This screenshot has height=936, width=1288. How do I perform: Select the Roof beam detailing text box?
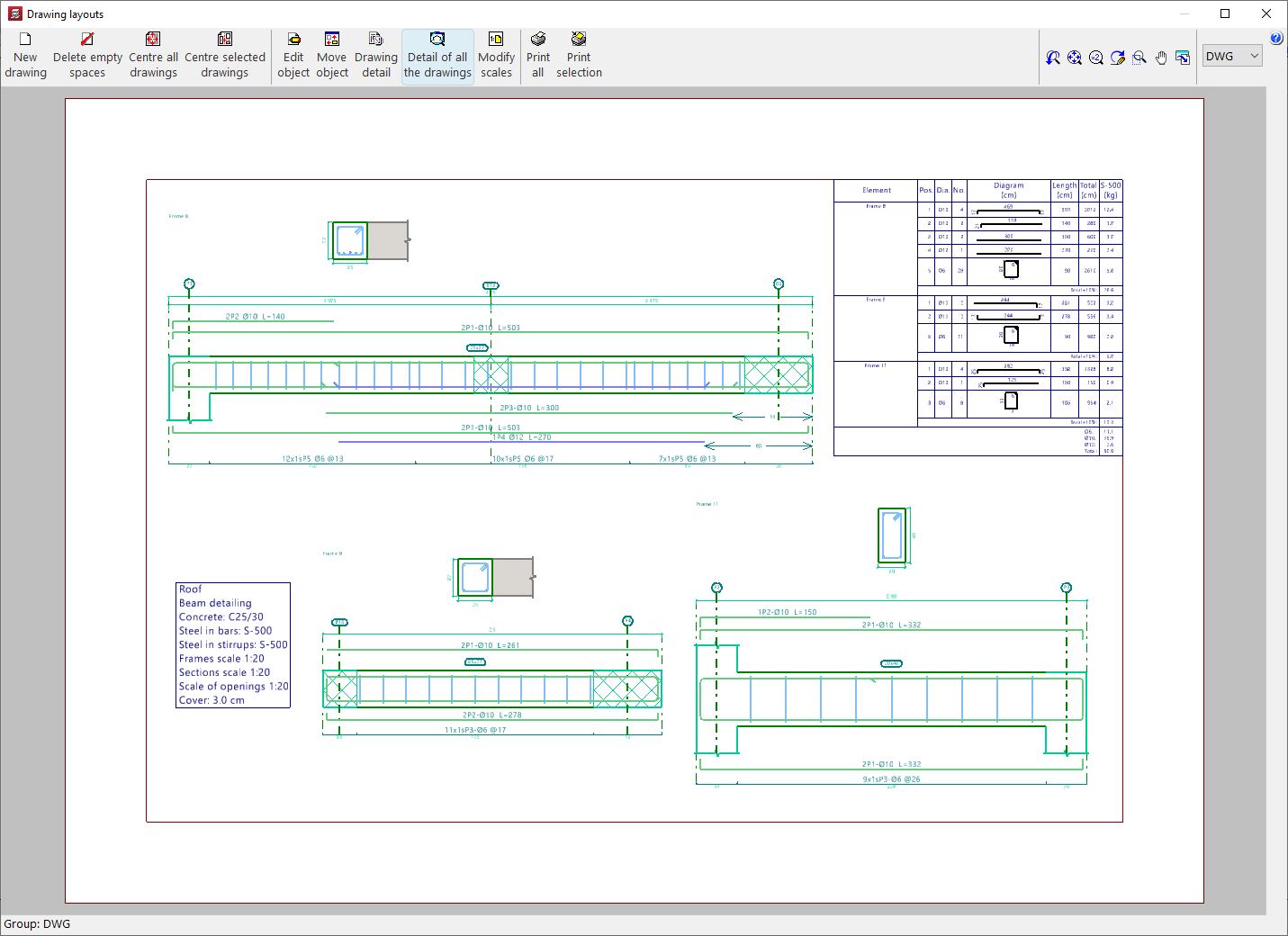pyautogui.click(x=233, y=644)
